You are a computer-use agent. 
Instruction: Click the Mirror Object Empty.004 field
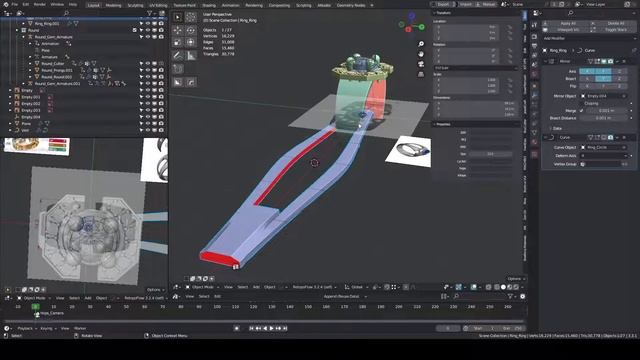(604, 96)
